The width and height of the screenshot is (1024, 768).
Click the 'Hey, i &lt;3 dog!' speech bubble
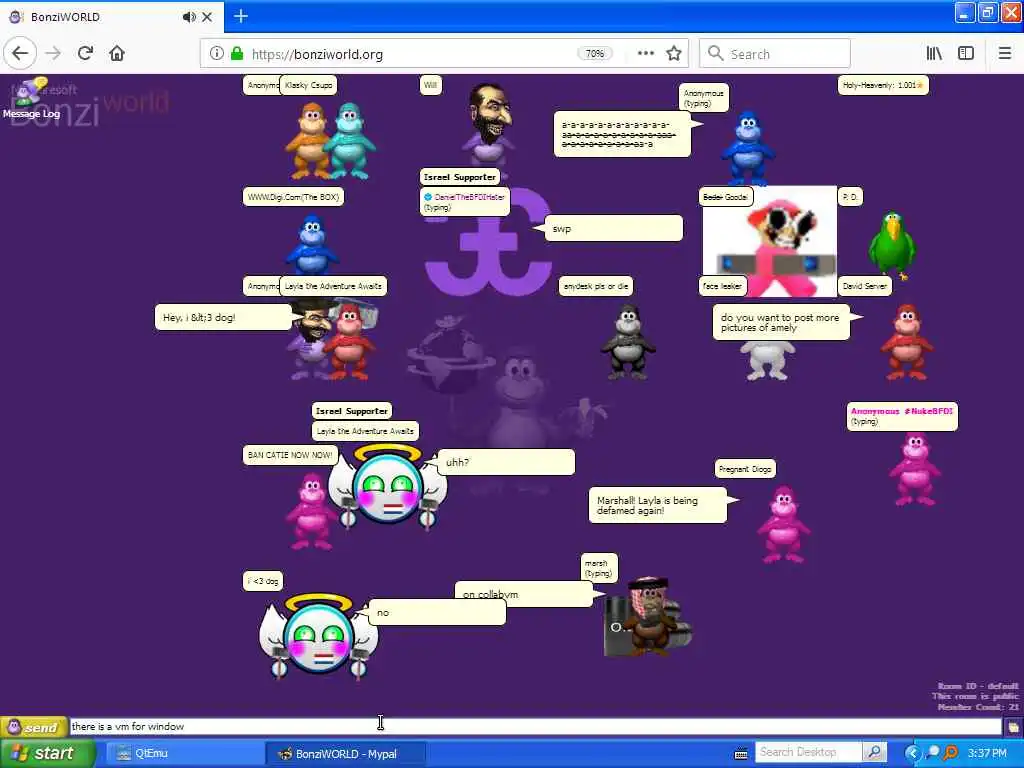224,317
